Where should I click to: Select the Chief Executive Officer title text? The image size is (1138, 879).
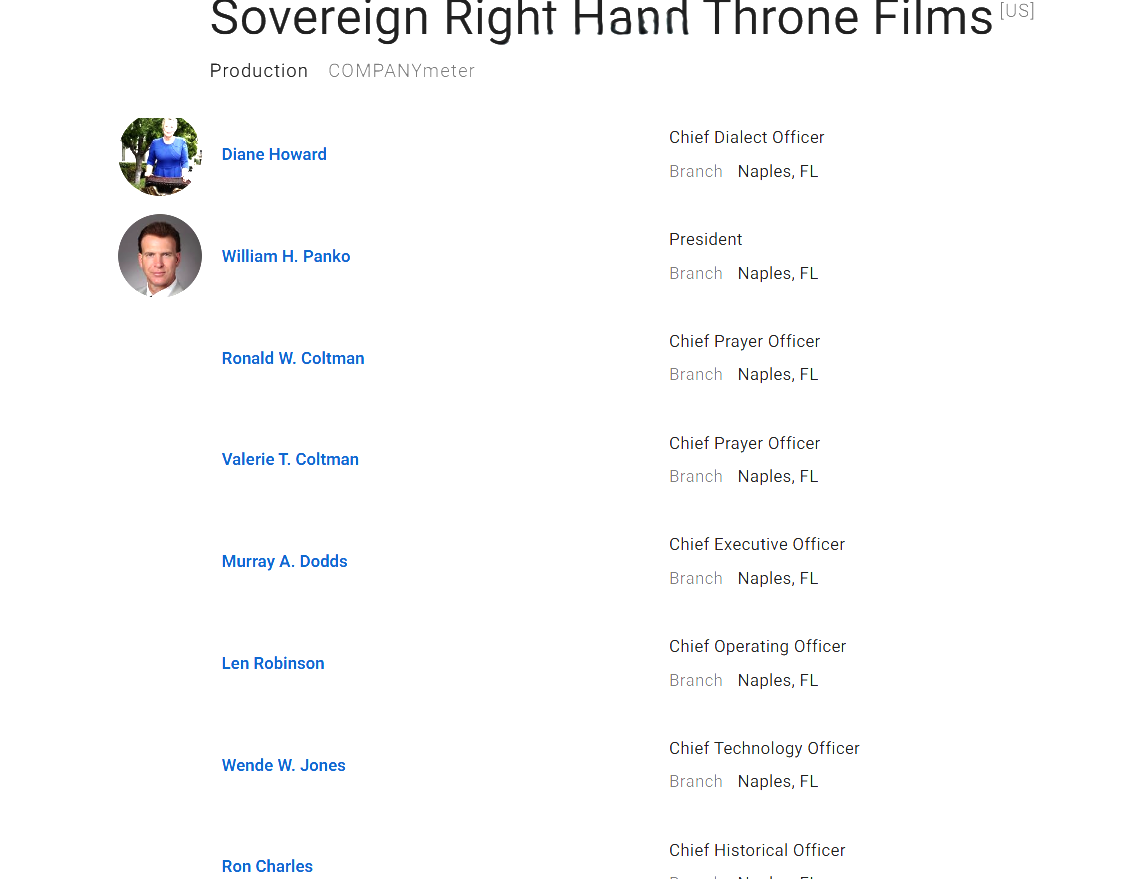coord(757,544)
